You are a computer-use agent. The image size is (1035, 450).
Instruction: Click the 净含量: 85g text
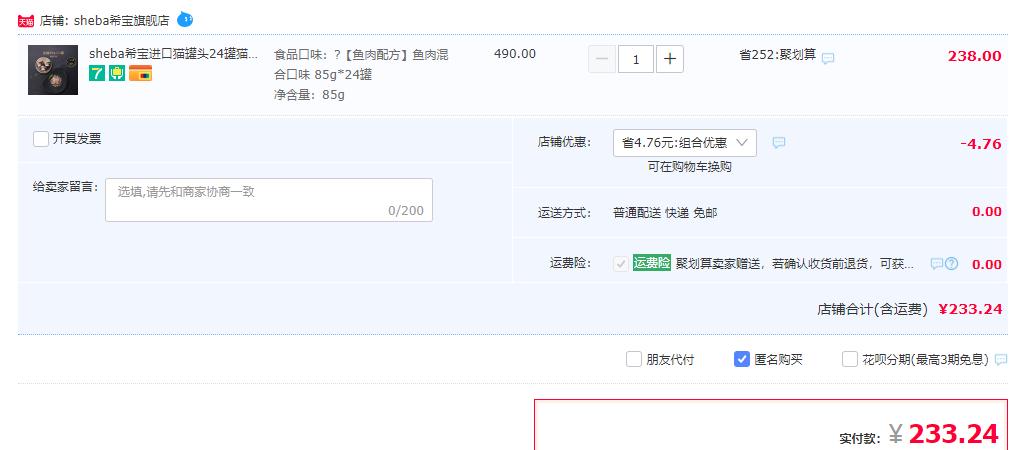pos(310,95)
